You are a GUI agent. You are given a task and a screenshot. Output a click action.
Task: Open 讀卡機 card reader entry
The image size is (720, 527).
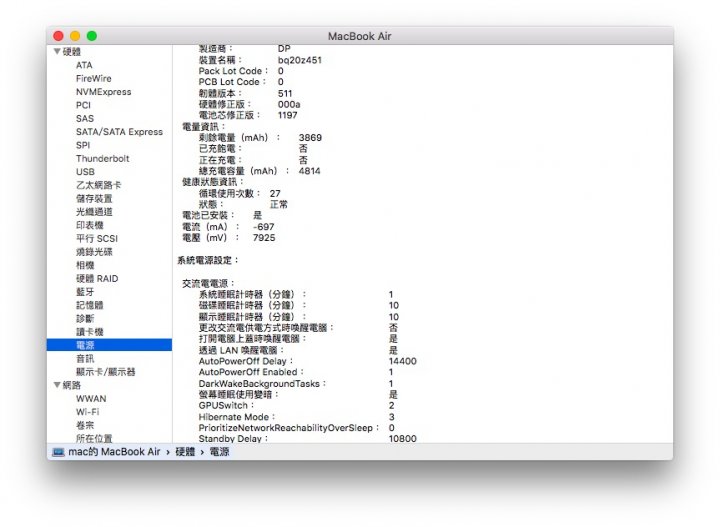pyautogui.click(x=90, y=331)
